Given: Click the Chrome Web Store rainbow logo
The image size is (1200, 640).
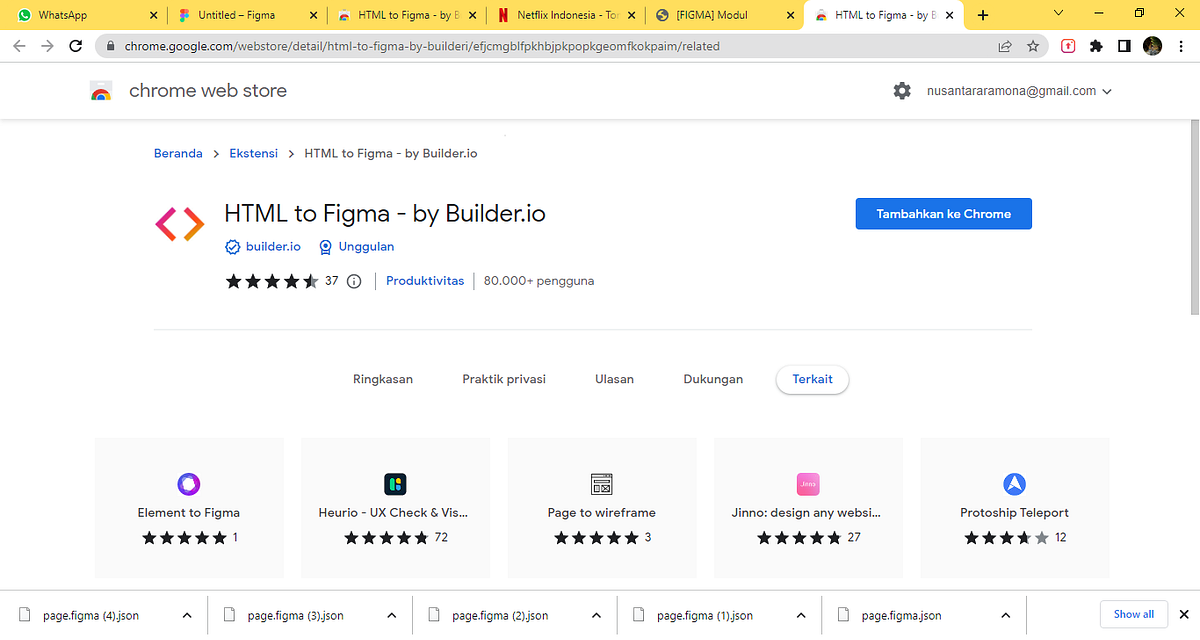Looking at the screenshot, I should point(101,91).
